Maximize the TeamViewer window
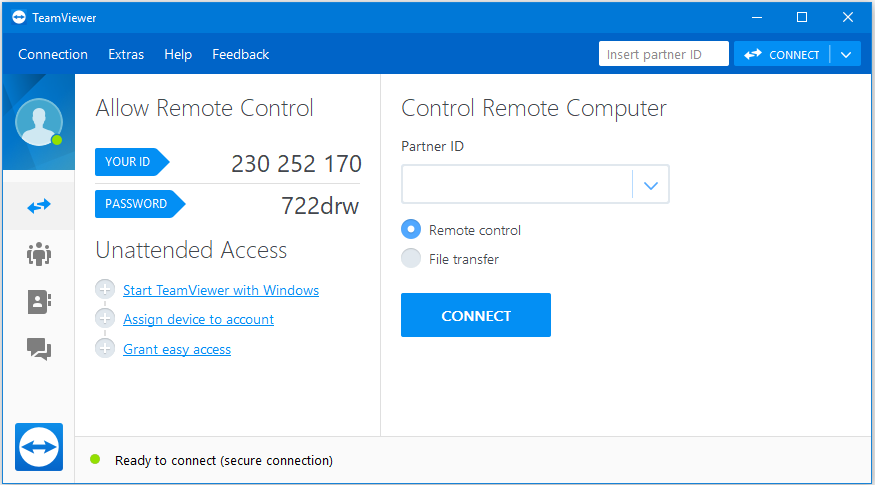 coord(802,17)
